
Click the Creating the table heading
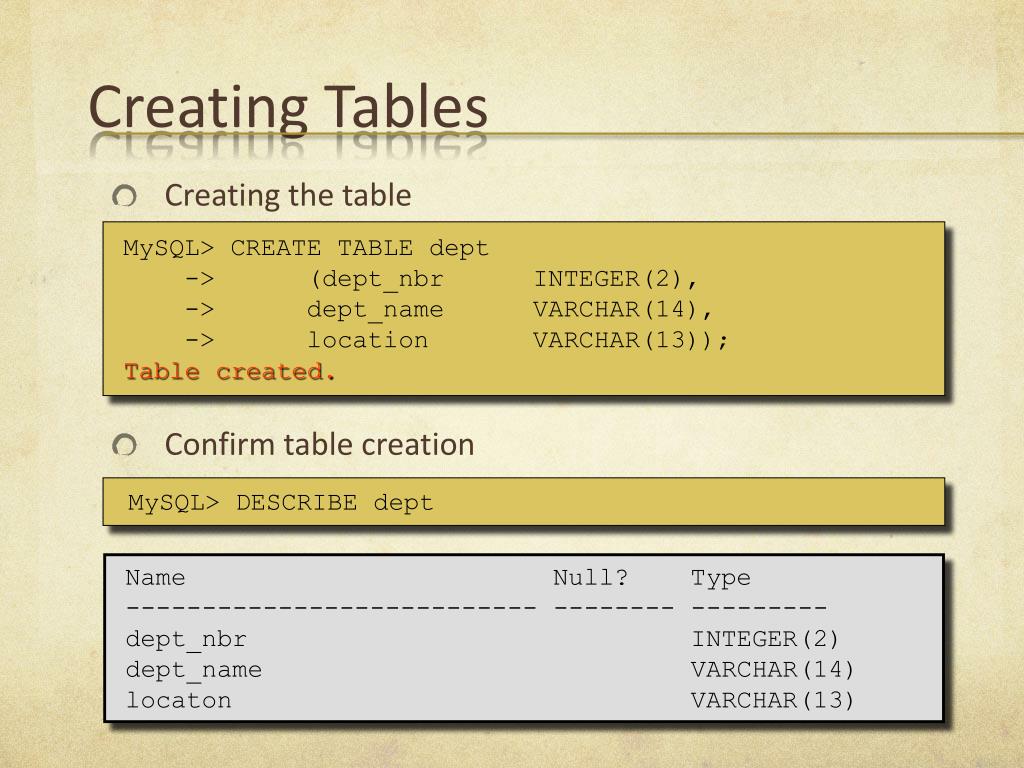[x=288, y=195]
